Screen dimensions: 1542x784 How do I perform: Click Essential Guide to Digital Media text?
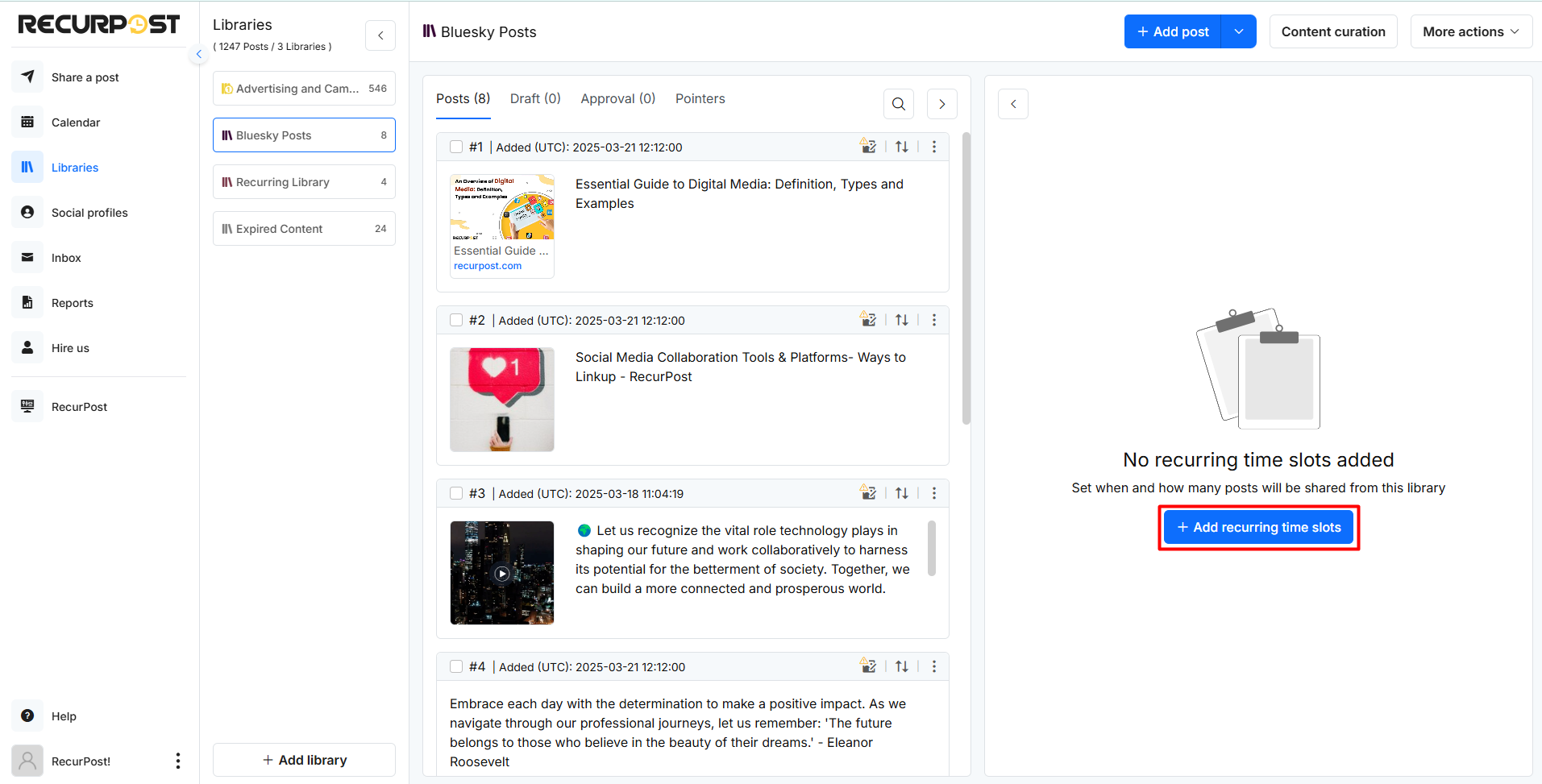point(739,193)
